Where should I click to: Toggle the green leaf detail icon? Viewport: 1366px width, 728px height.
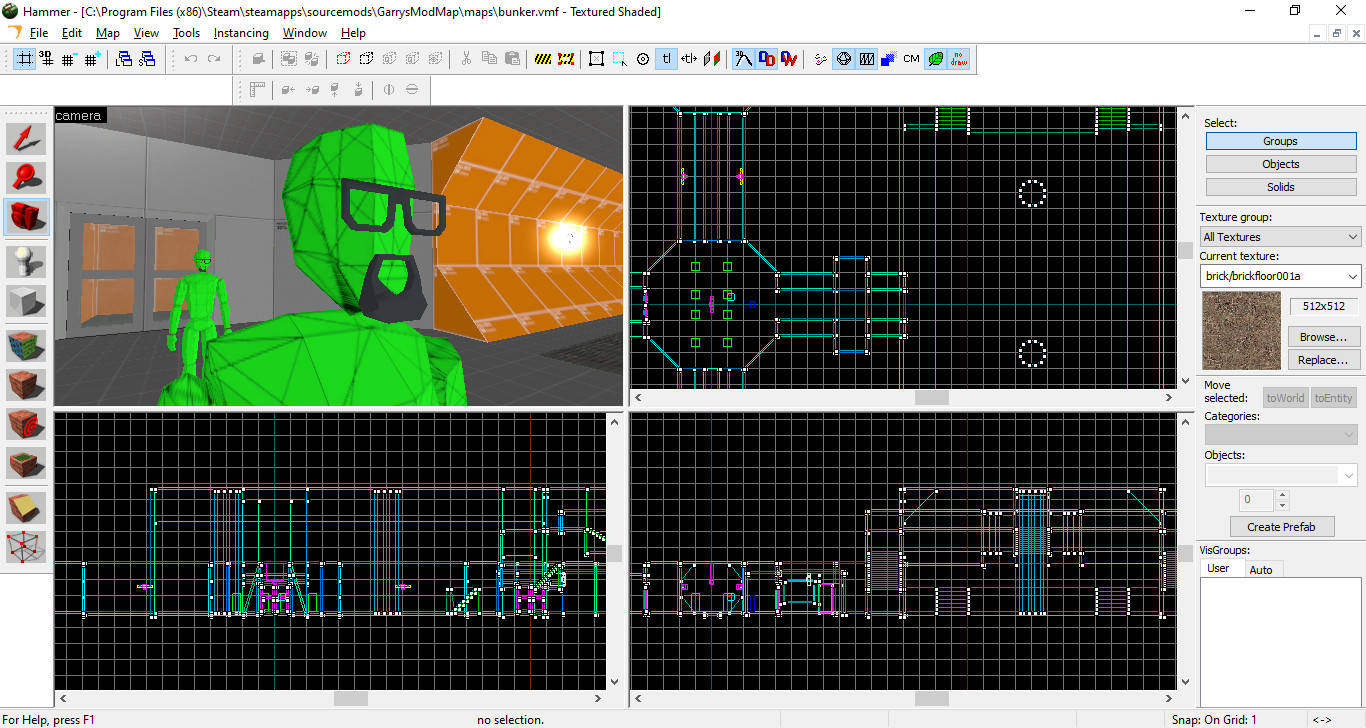coord(934,59)
